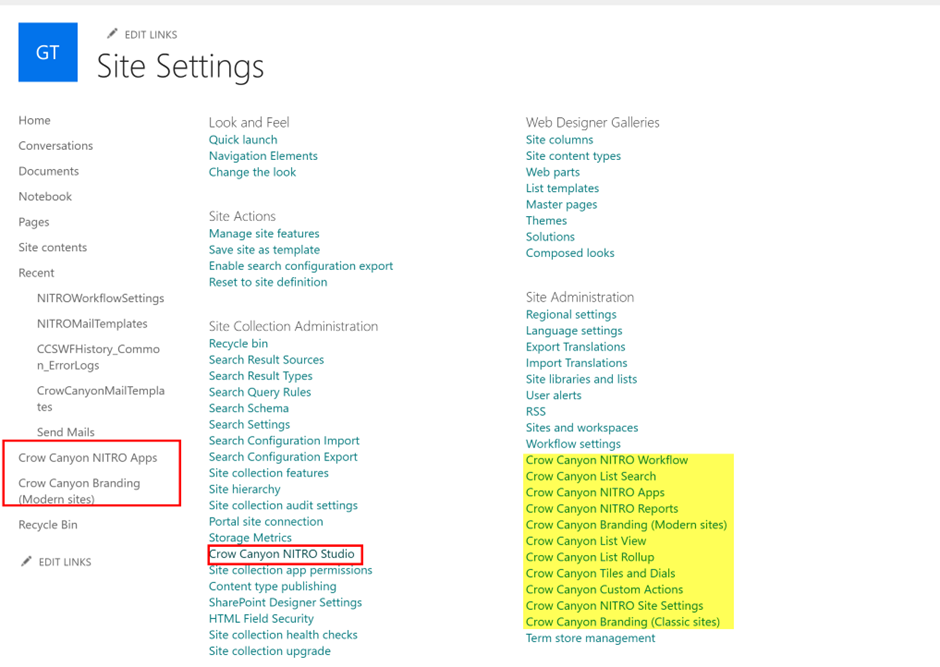This screenshot has width=940, height=667.
Task: Open Crow Canyon NITRO Site Settings
Action: click(x=614, y=605)
